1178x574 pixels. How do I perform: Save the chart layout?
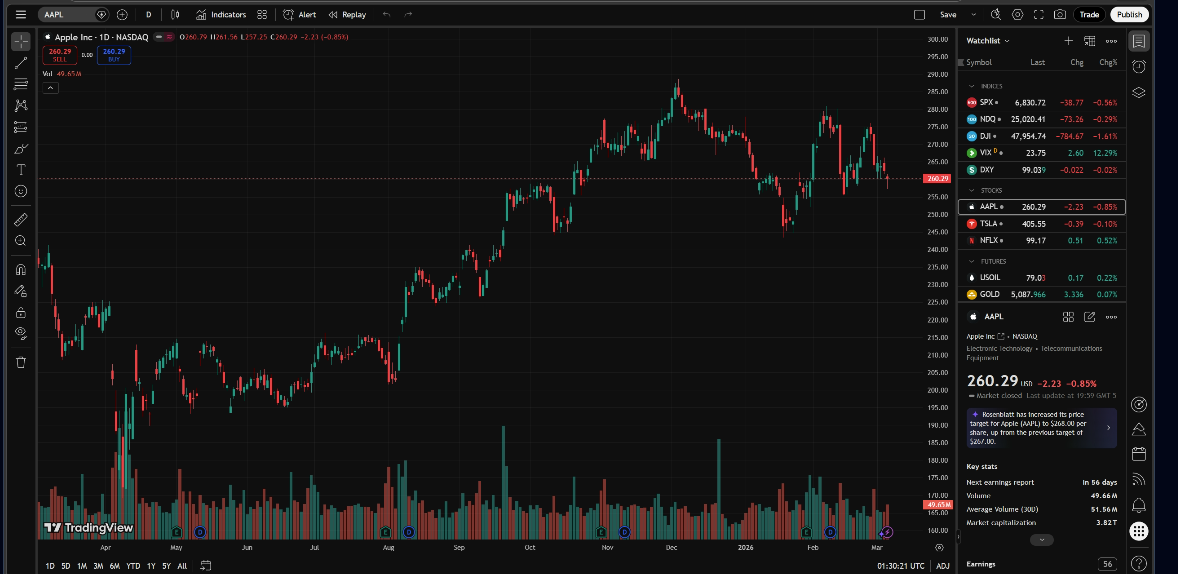[948, 14]
